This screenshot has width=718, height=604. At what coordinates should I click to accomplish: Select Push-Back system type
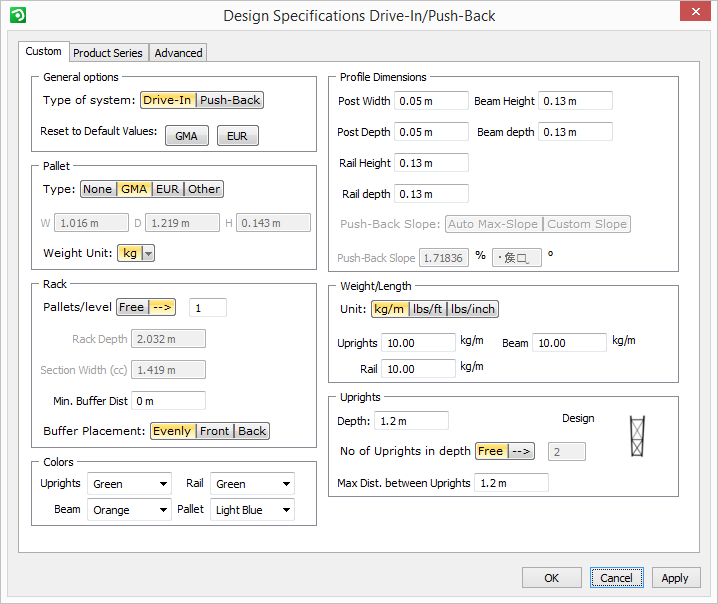pos(230,100)
